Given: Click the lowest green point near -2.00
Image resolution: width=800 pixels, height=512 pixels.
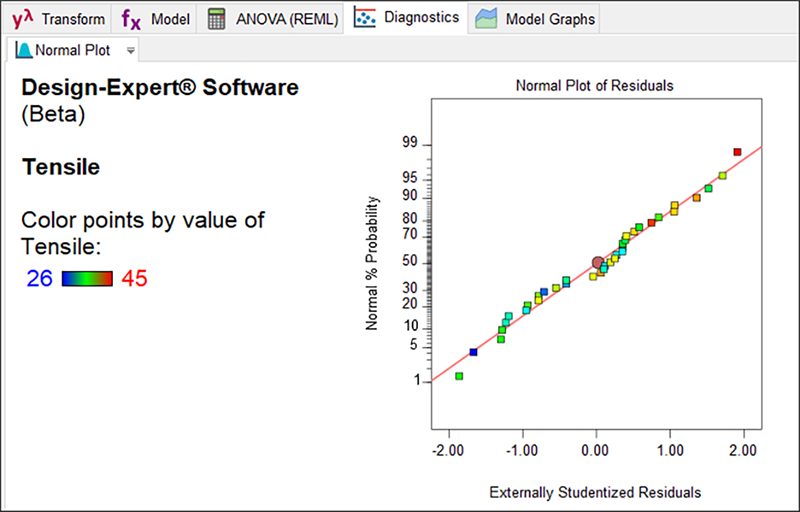Looking at the screenshot, I should pyautogui.click(x=459, y=376).
